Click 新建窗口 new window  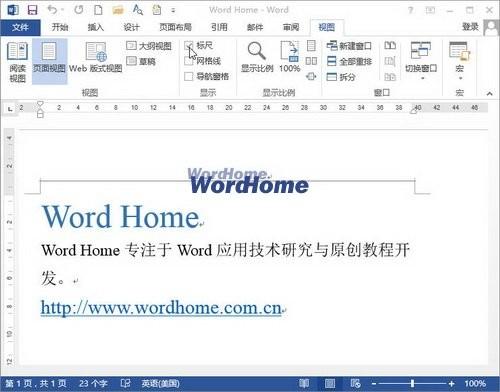click(x=349, y=46)
